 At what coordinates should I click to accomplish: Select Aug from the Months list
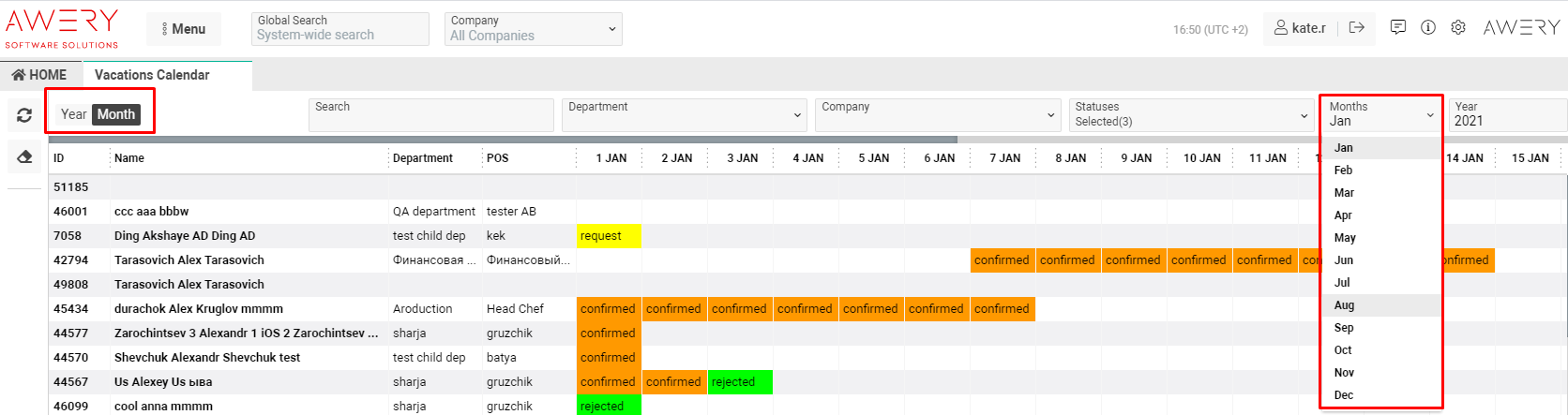(x=1344, y=305)
